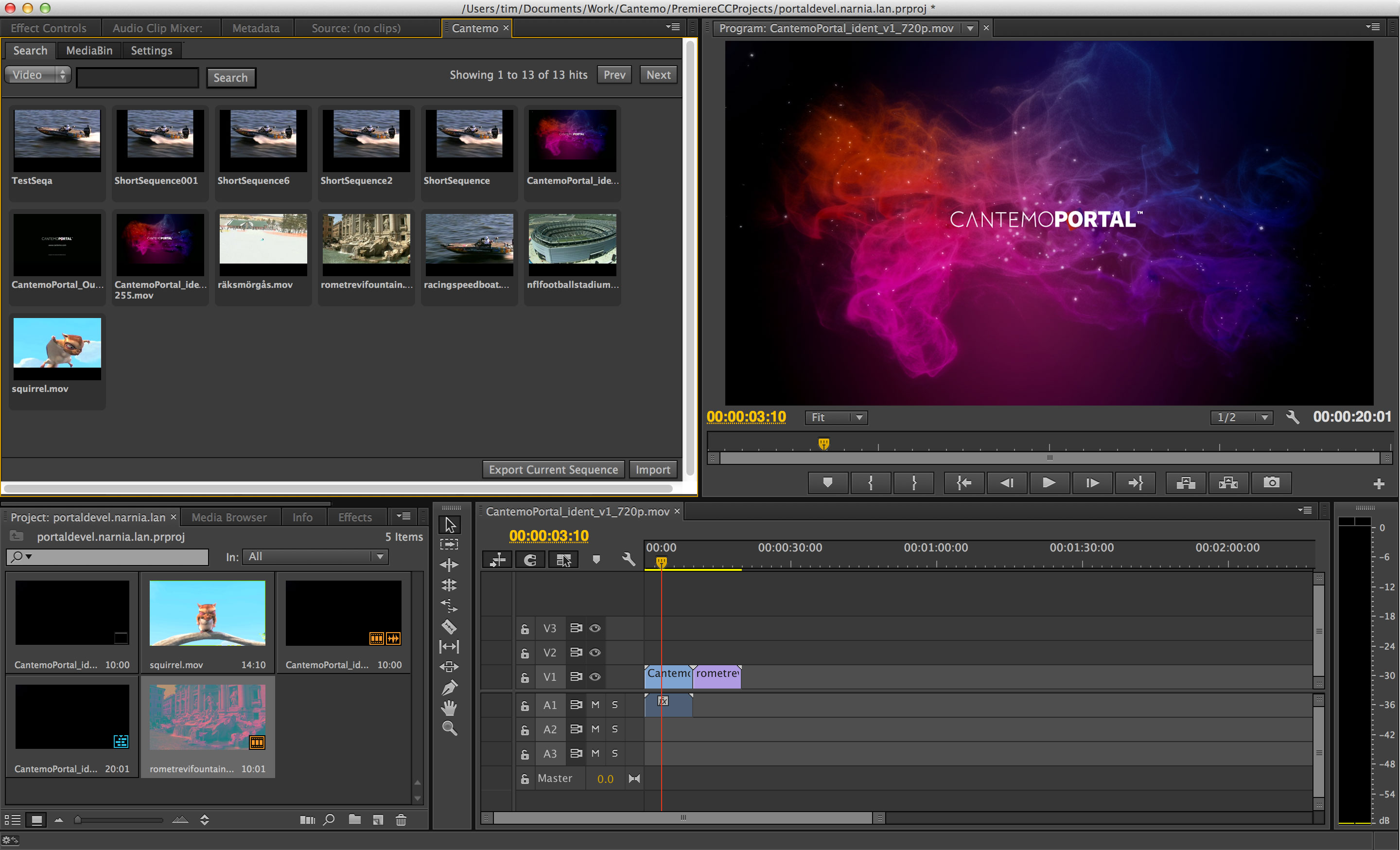The height and width of the screenshot is (850, 1400).
Task: Click the Lift button
Action: point(1185,483)
